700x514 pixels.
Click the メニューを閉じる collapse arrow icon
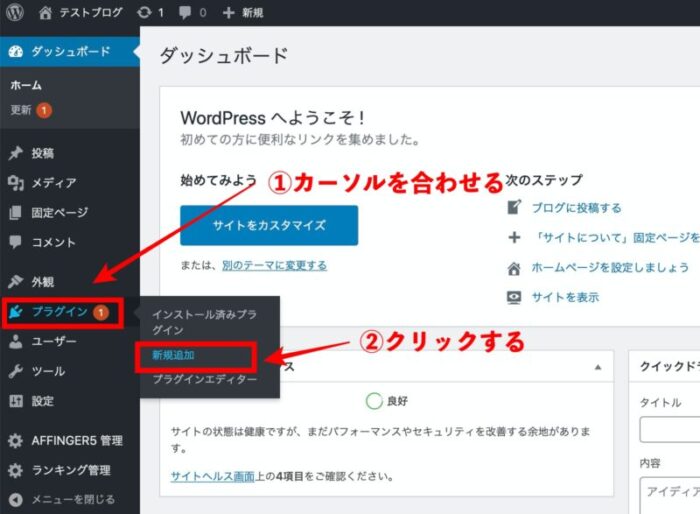point(16,500)
